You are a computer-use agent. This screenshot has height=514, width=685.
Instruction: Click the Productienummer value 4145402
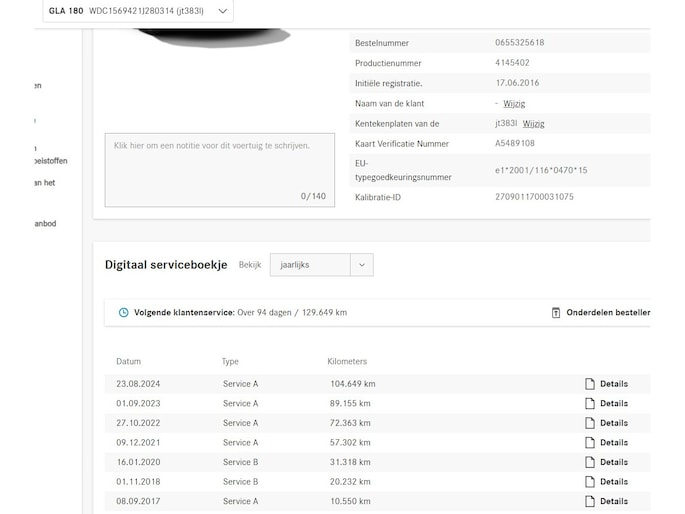pyautogui.click(x=512, y=63)
